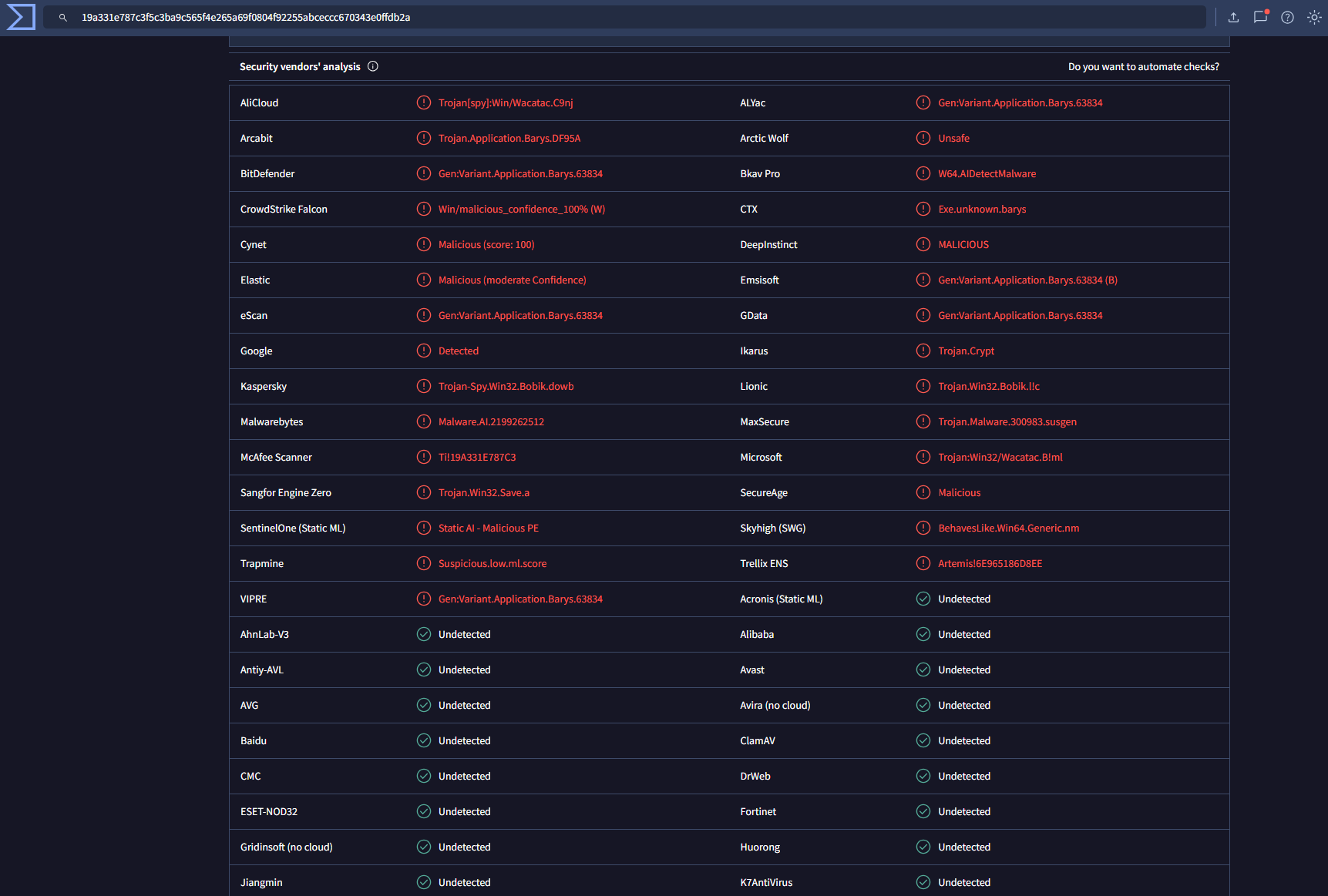This screenshot has width=1328, height=896.
Task: Select 'Trojan.Malware.300983.susgen' detection text
Action: click(1007, 421)
